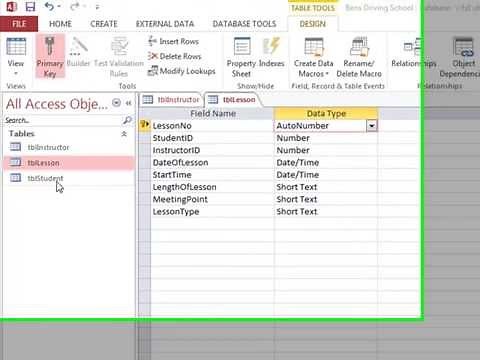The image size is (480, 360).
Task: Click the StartTime field name cell
Action: (212, 175)
